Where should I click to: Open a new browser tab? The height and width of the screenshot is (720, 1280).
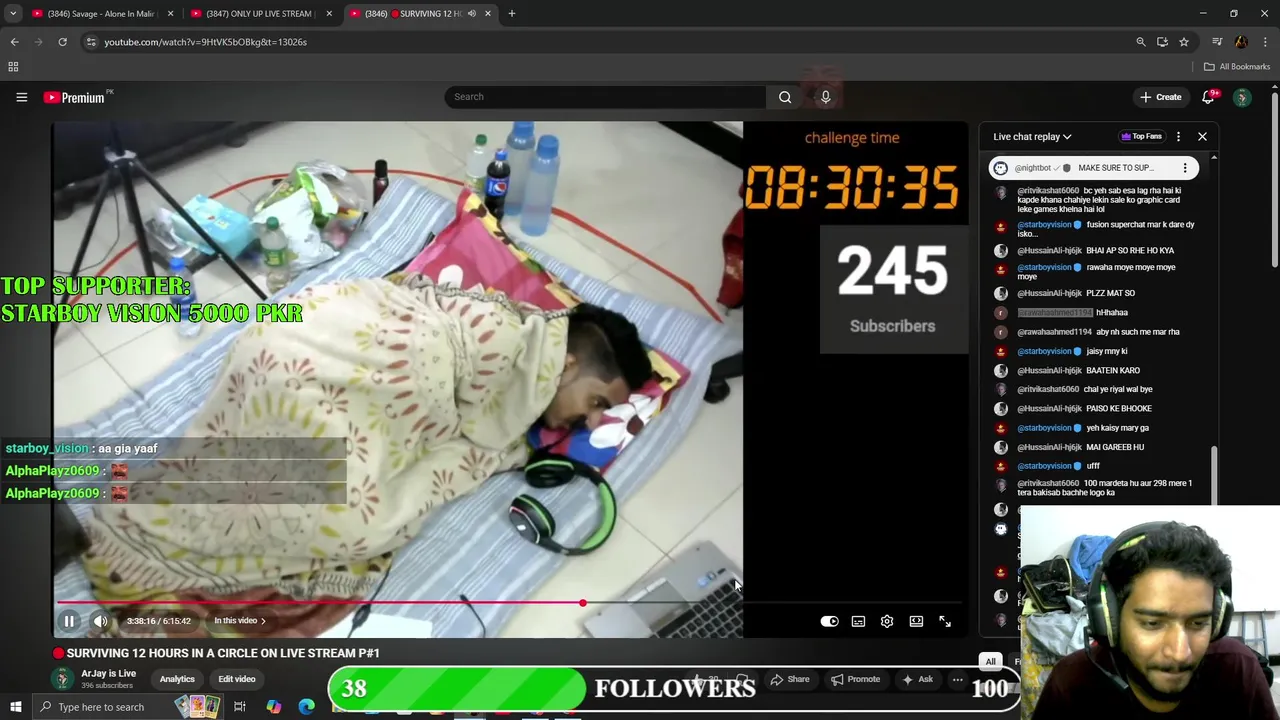click(x=511, y=14)
